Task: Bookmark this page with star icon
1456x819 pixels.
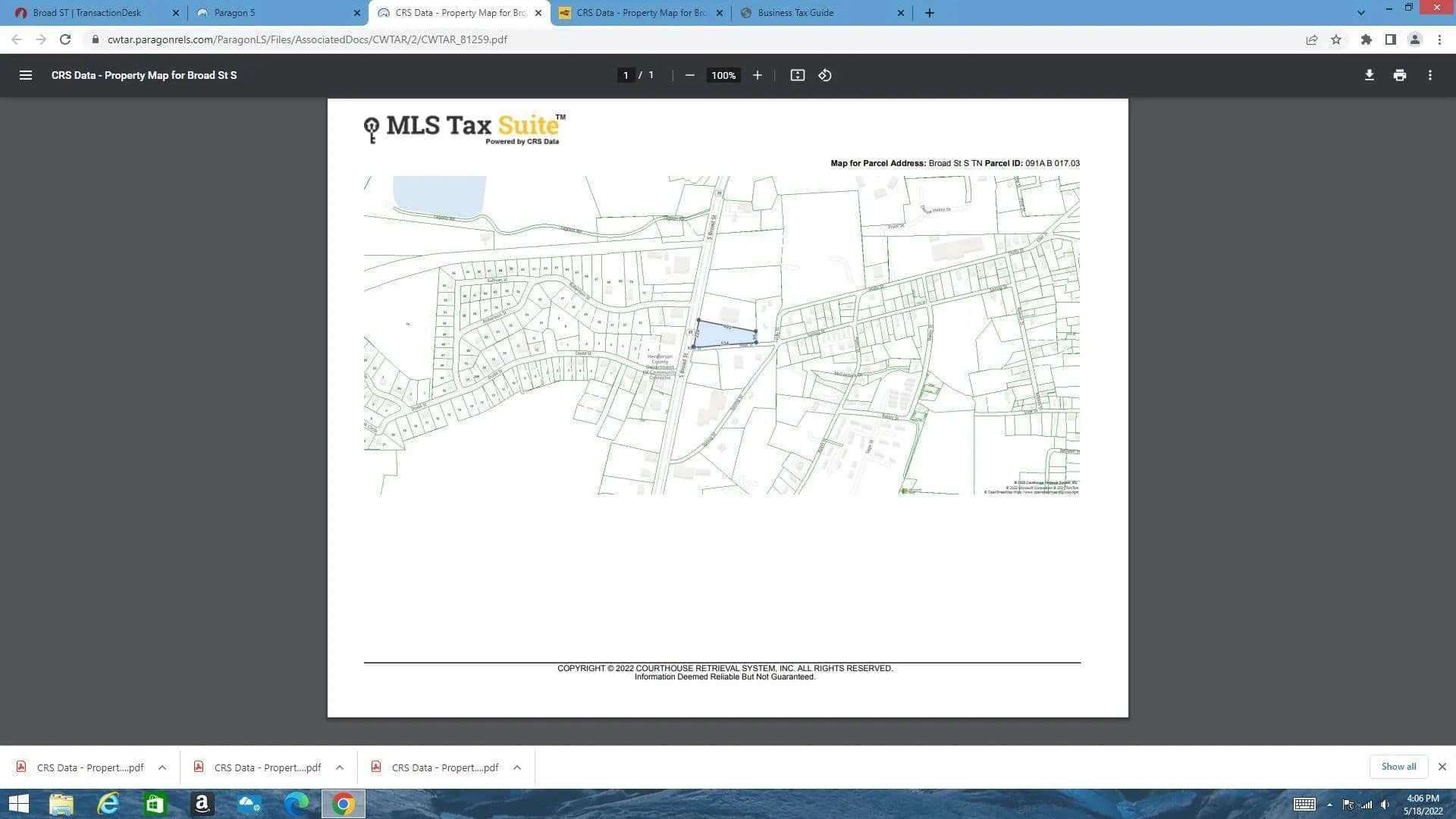Action: 1336,39
